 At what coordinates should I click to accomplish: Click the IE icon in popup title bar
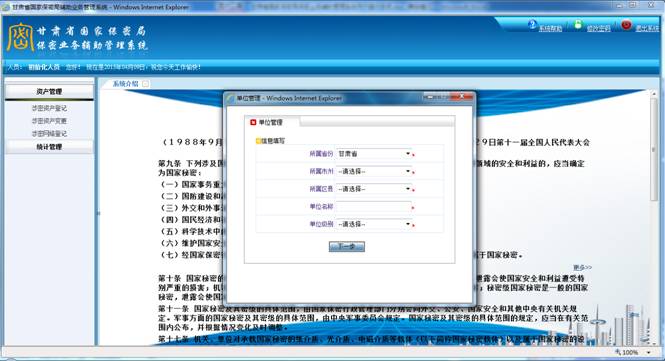(231, 98)
